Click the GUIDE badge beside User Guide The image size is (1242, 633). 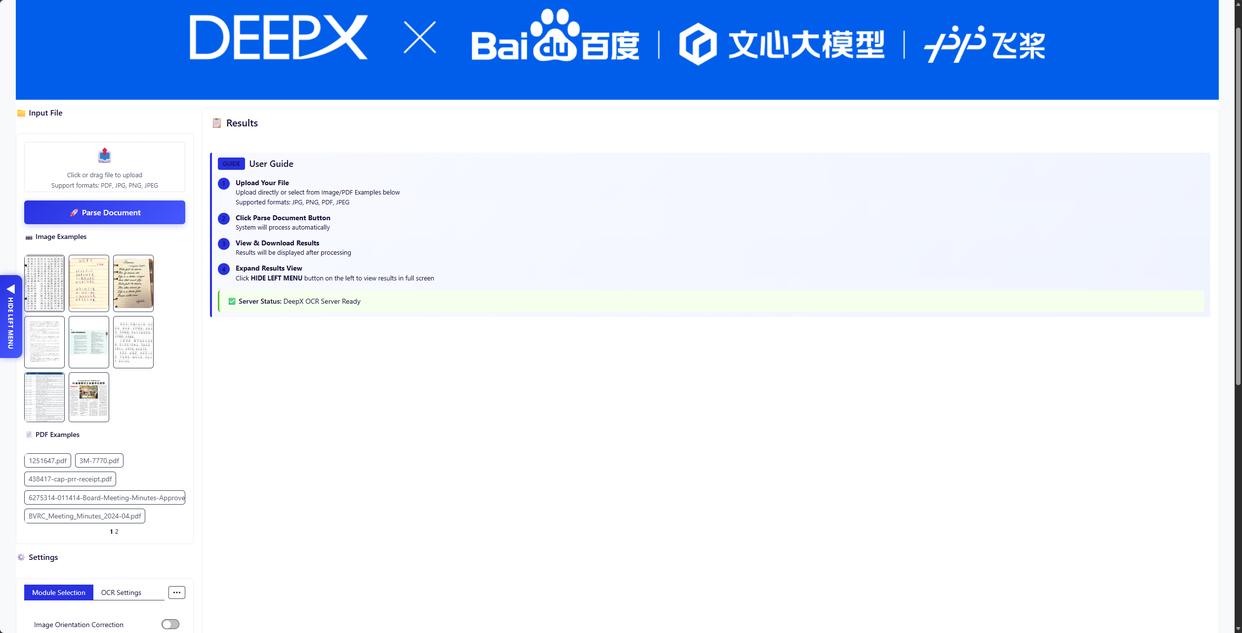click(x=231, y=164)
